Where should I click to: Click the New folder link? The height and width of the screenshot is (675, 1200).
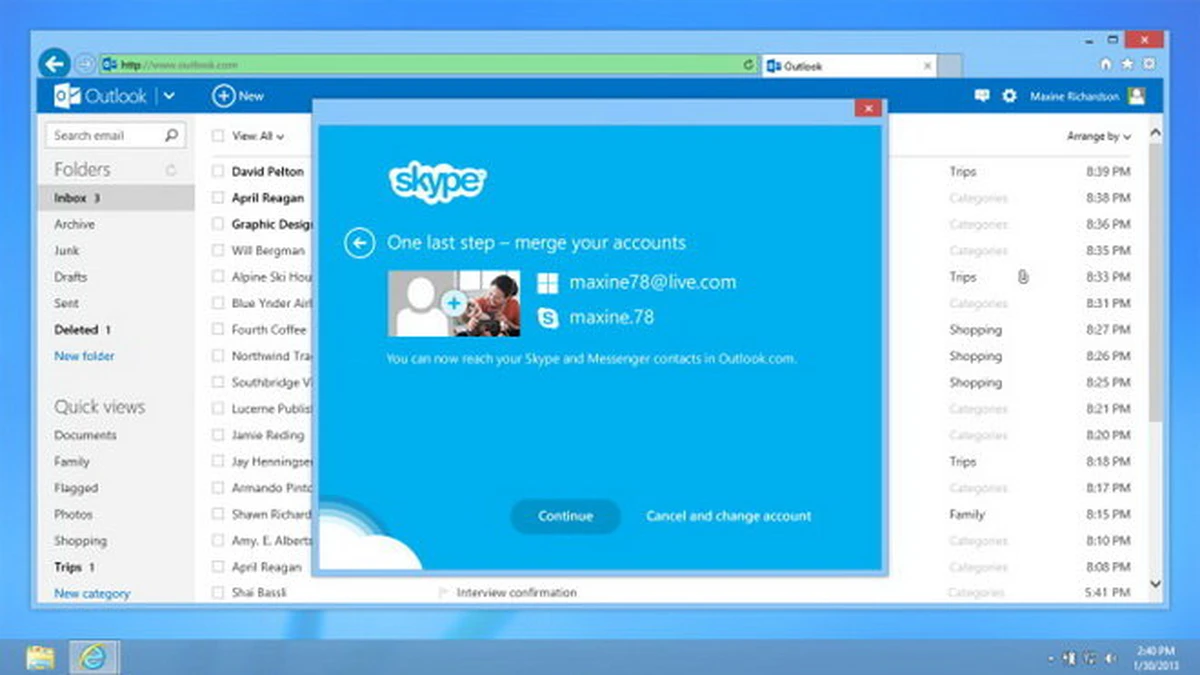(x=84, y=356)
